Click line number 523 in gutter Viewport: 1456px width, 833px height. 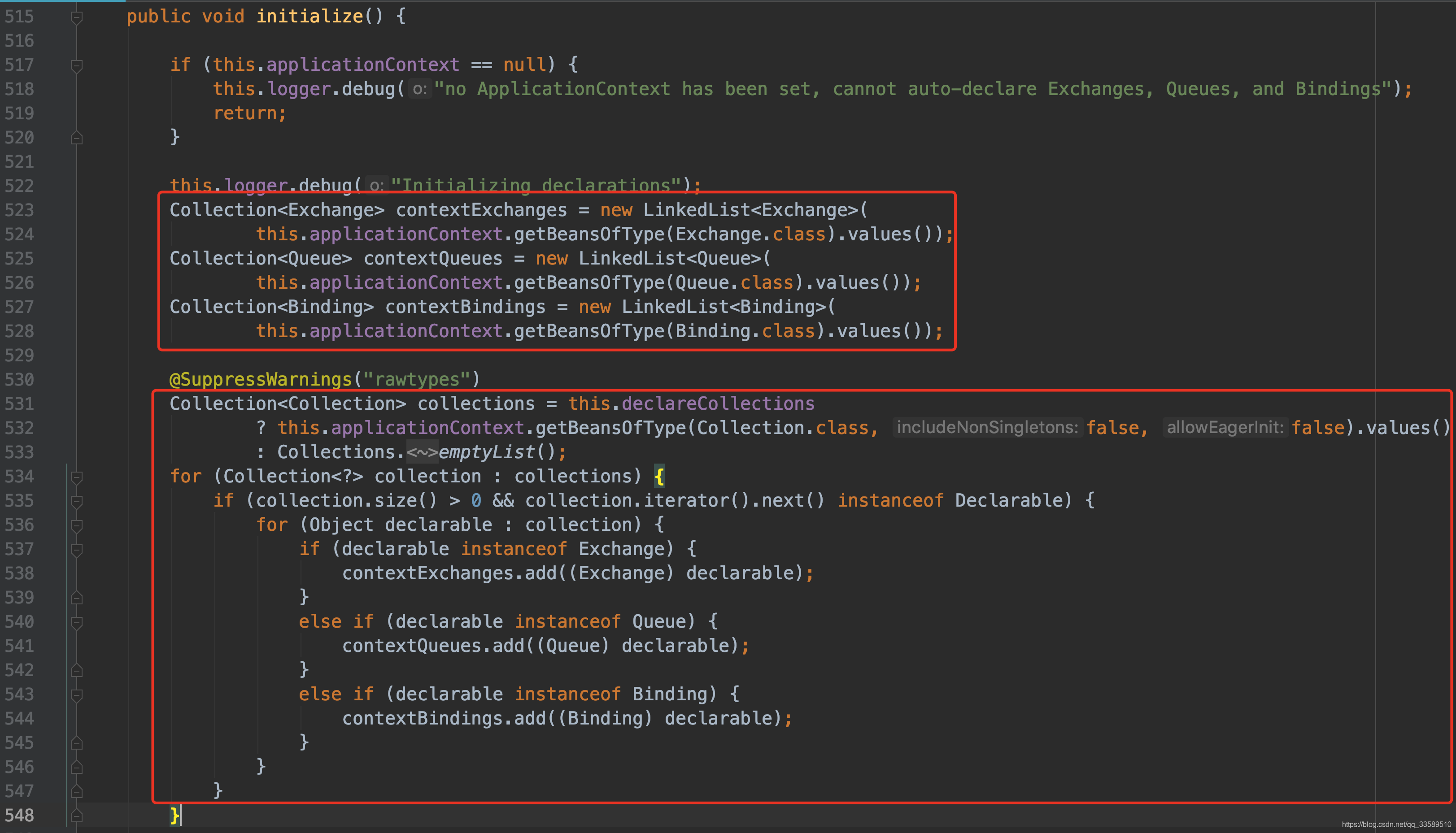click(19, 211)
